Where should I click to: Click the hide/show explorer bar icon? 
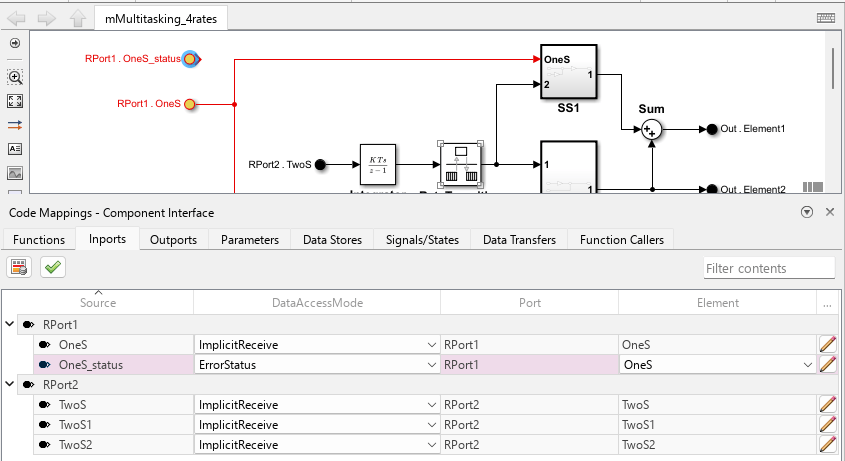point(15,43)
